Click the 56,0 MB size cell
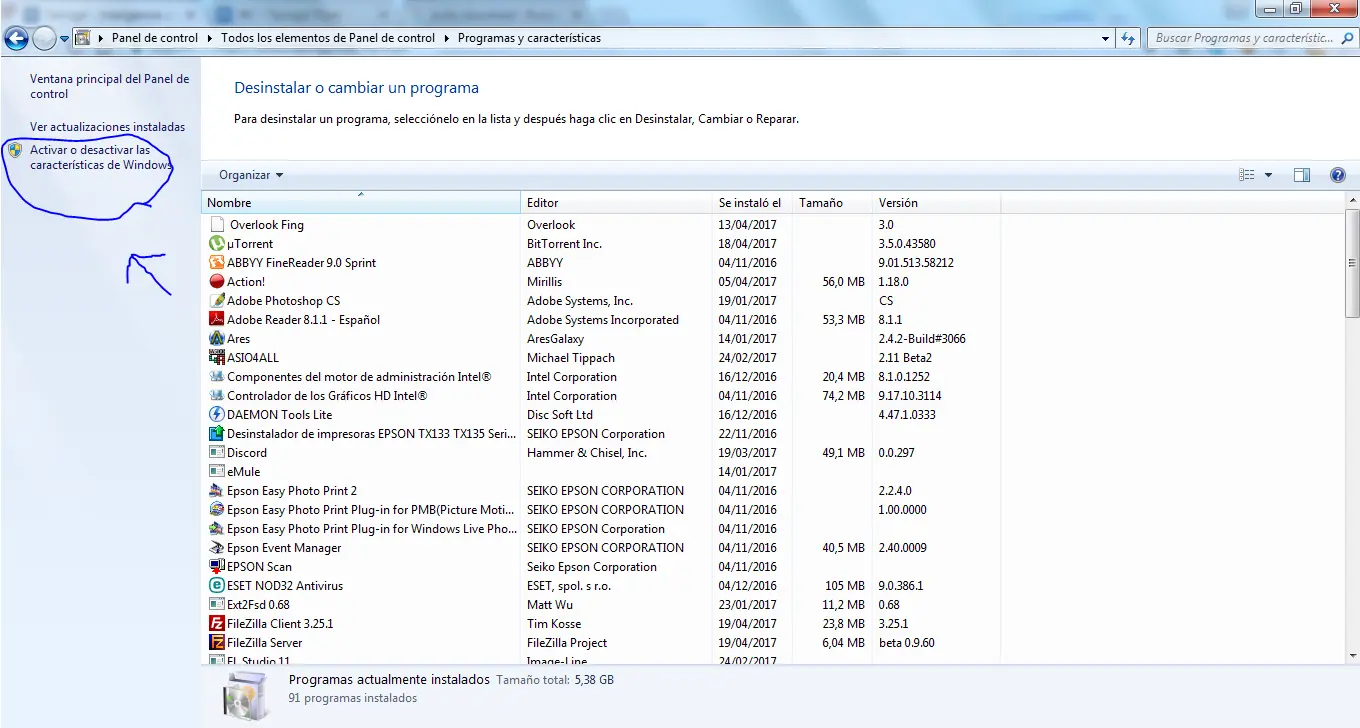The image size is (1360, 728). (x=844, y=282)
